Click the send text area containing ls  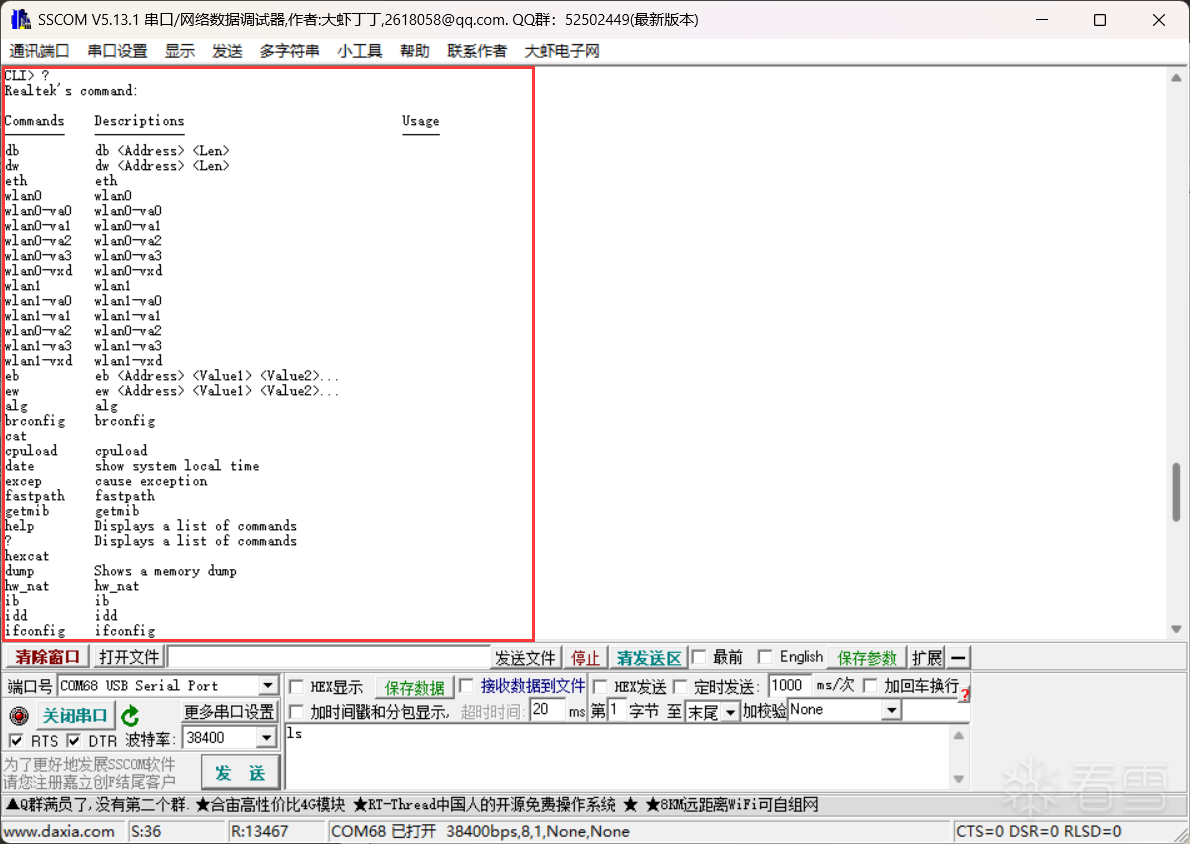click(x=616, y=757)
